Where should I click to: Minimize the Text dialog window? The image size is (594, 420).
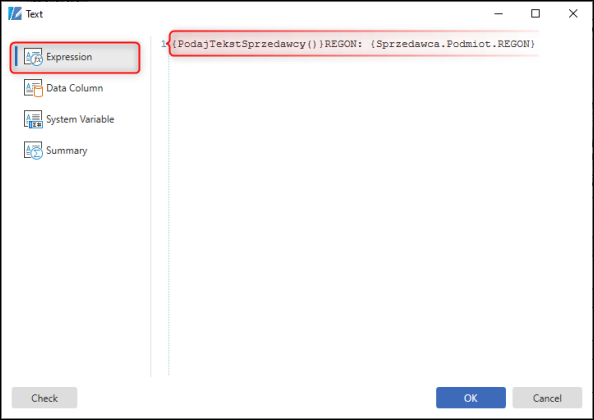[x=499, y=14]
